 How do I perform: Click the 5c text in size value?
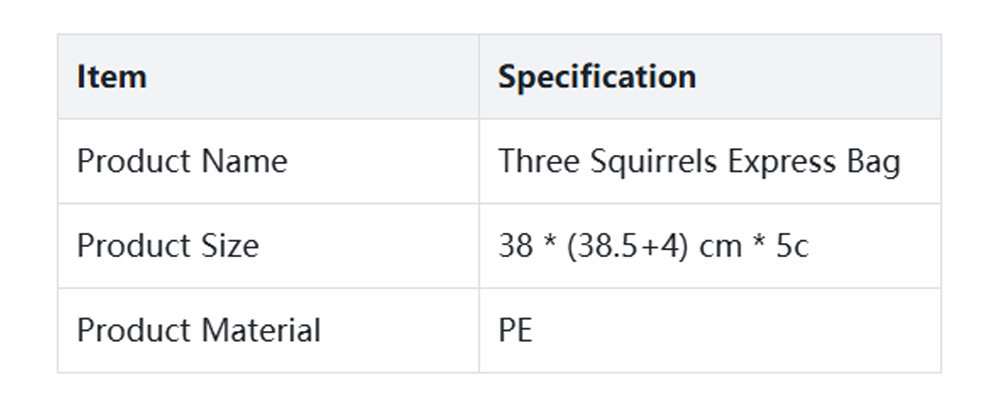[792, 246]
